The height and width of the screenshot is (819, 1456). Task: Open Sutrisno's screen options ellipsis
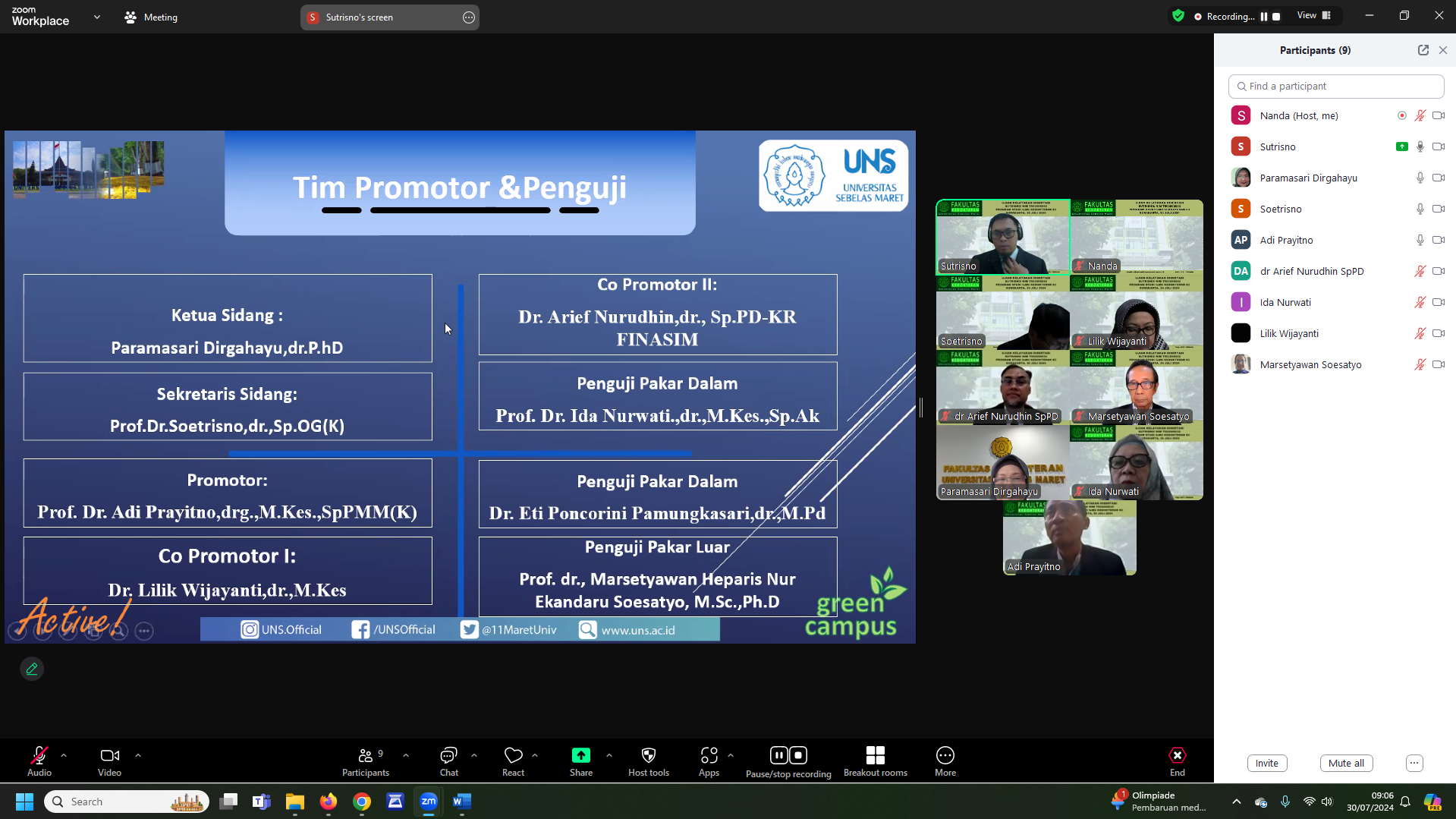click(x=469, y=17)
